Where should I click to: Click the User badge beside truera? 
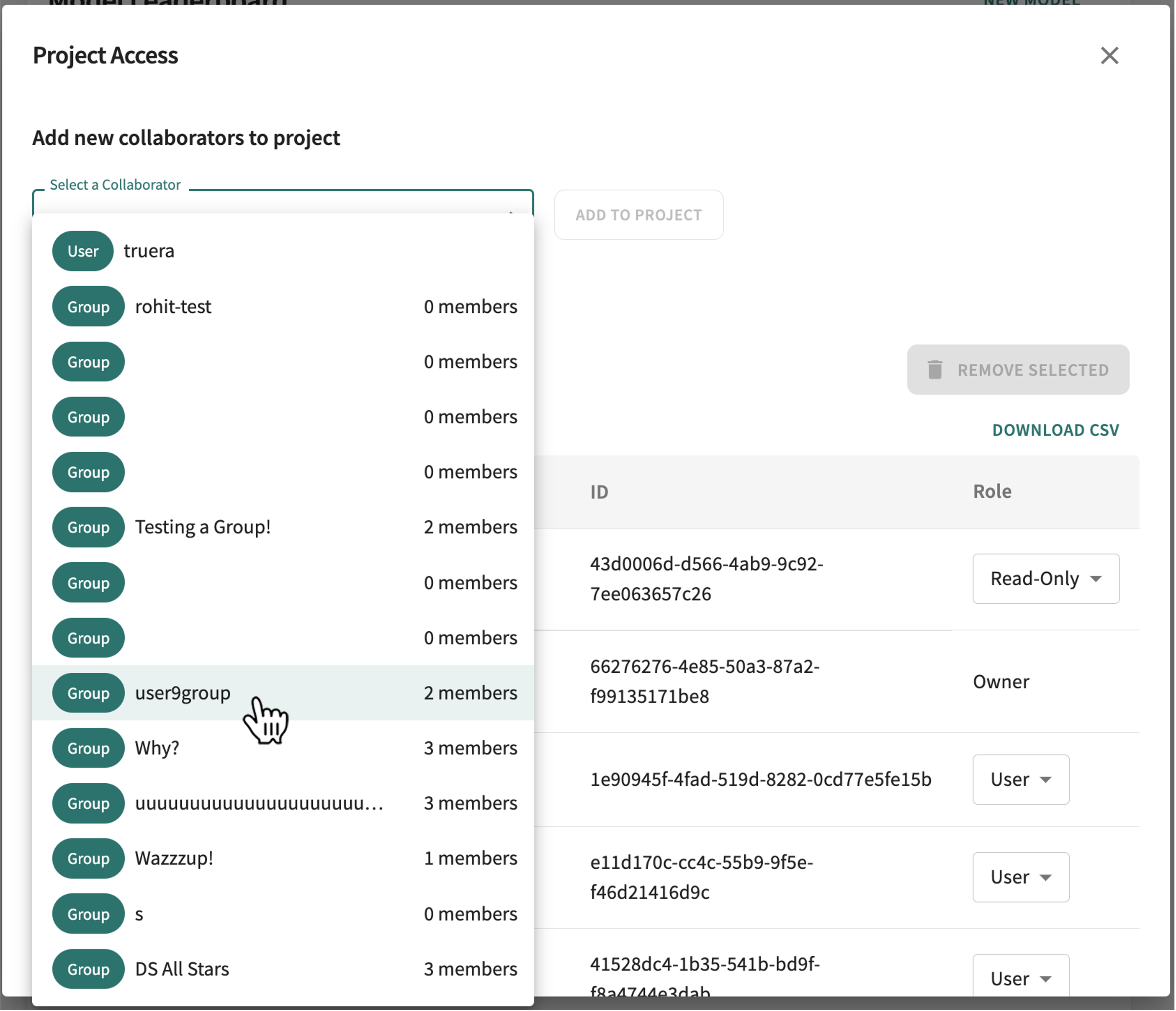point(83,251)
